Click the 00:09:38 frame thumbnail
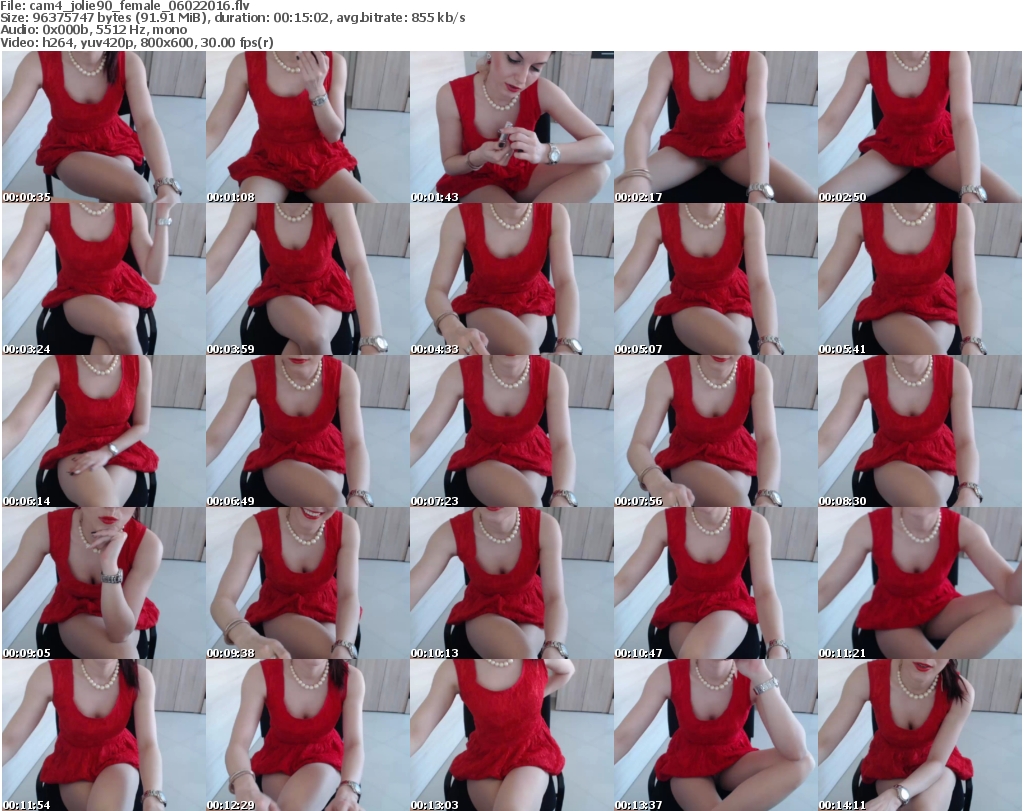This screenshot has width=1024, height=811. point(308,583)
